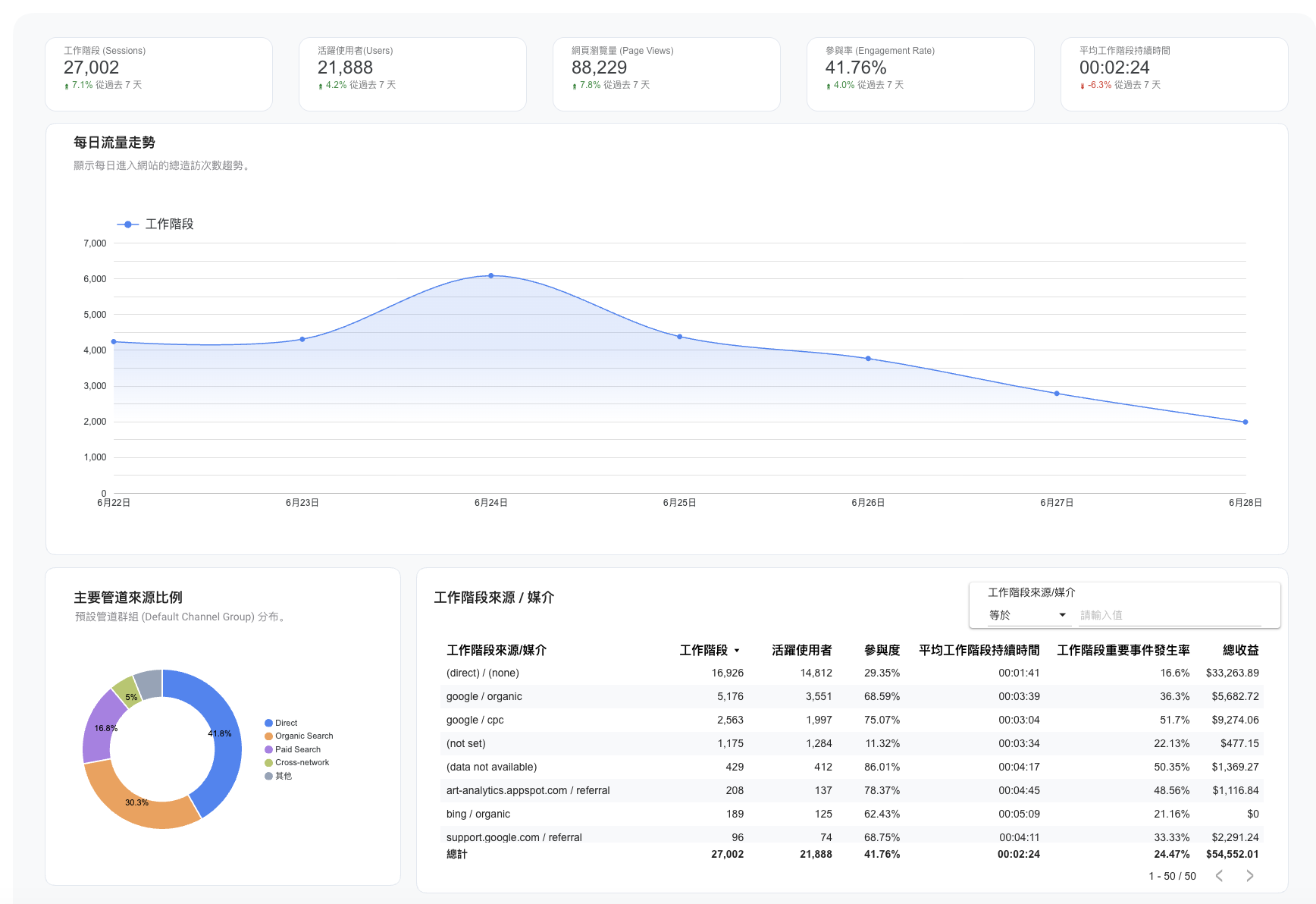The width and height of the screenshot is (1316, 904).
Task: Click the red down arrow beside -6.3%
Action: pyautogui.click(x=1083, y=86)
